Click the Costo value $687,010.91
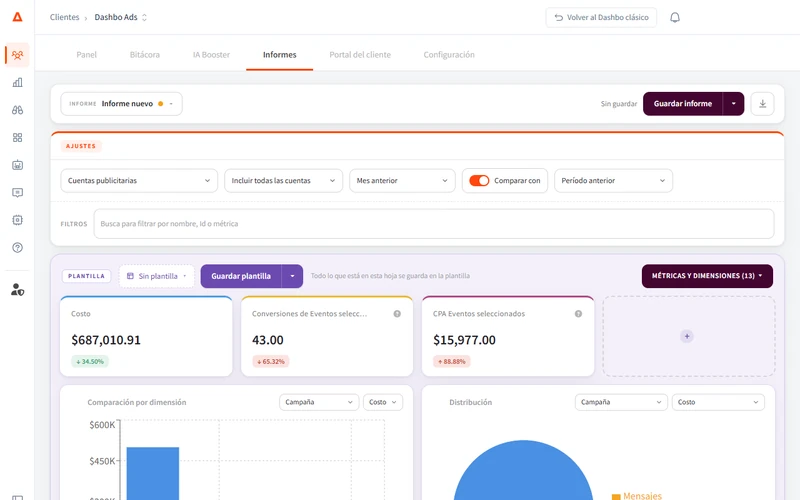800x500 pixels. pos(106,340)
